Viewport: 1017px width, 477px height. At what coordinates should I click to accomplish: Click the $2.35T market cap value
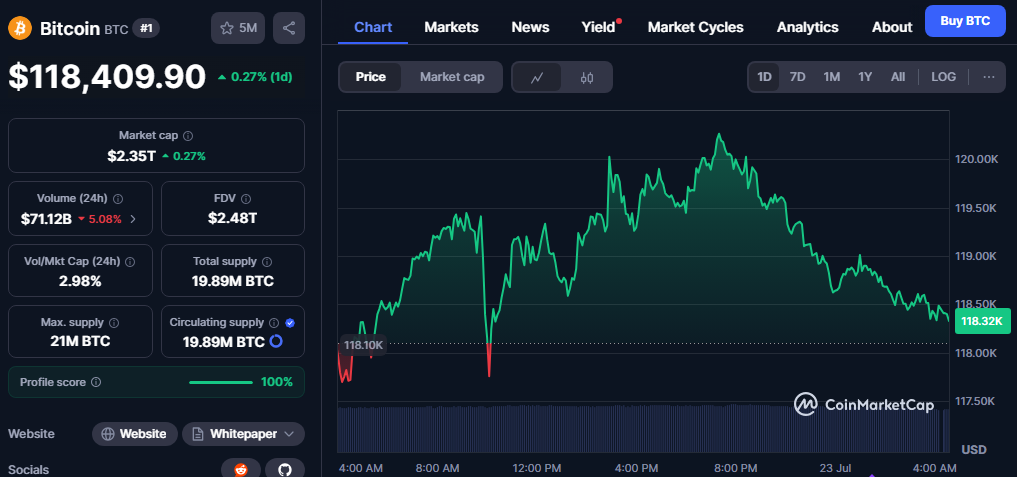tap(132, 156)
